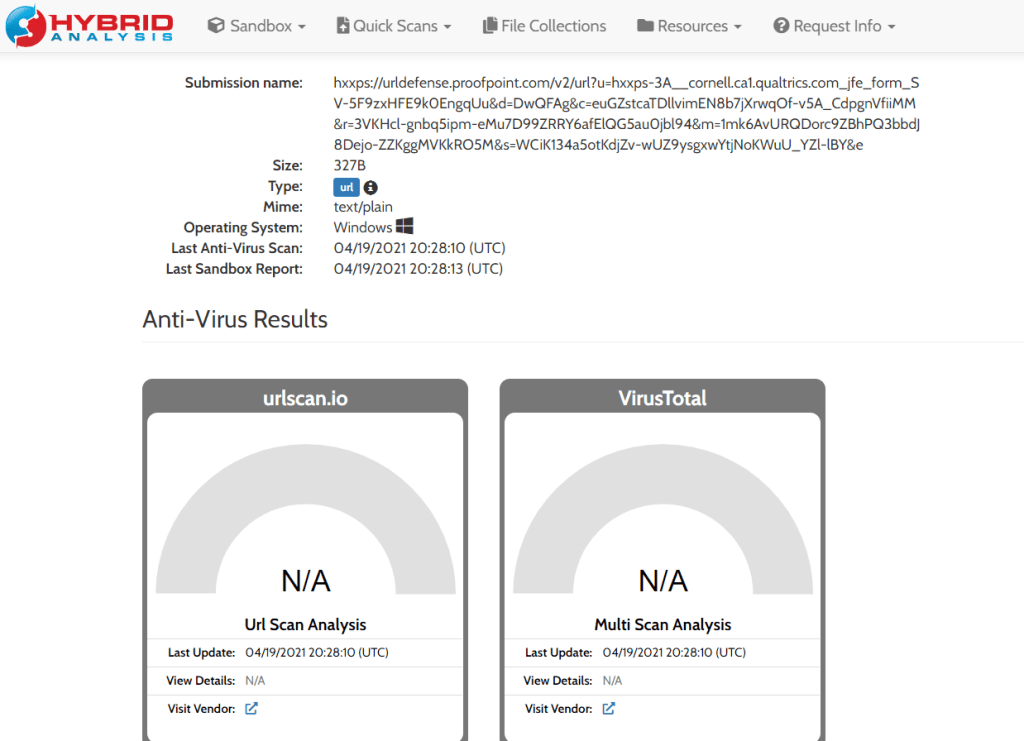Image resolution: width=1024 pixels, height=741 pixels.
Task: Click the caret arrow after Sandbox
Action: pos(302,27)
